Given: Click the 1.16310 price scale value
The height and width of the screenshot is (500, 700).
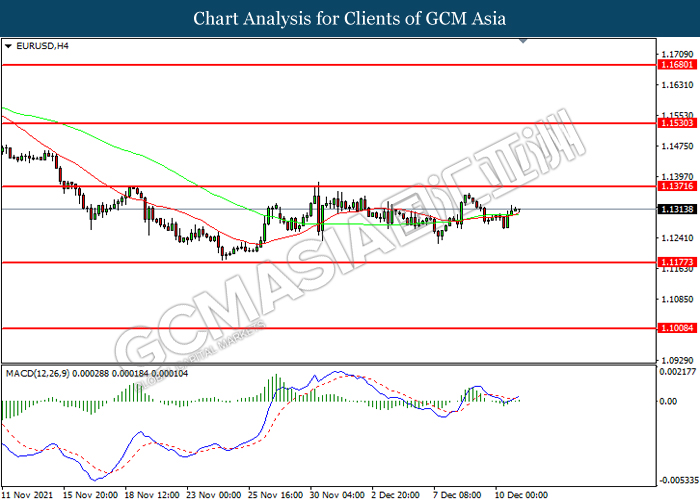Looking at the screenshot, I should (677, 85).
